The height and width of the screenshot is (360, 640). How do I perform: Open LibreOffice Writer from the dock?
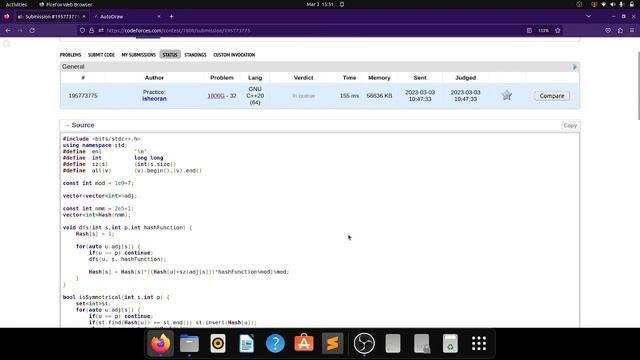click(247, 343)
